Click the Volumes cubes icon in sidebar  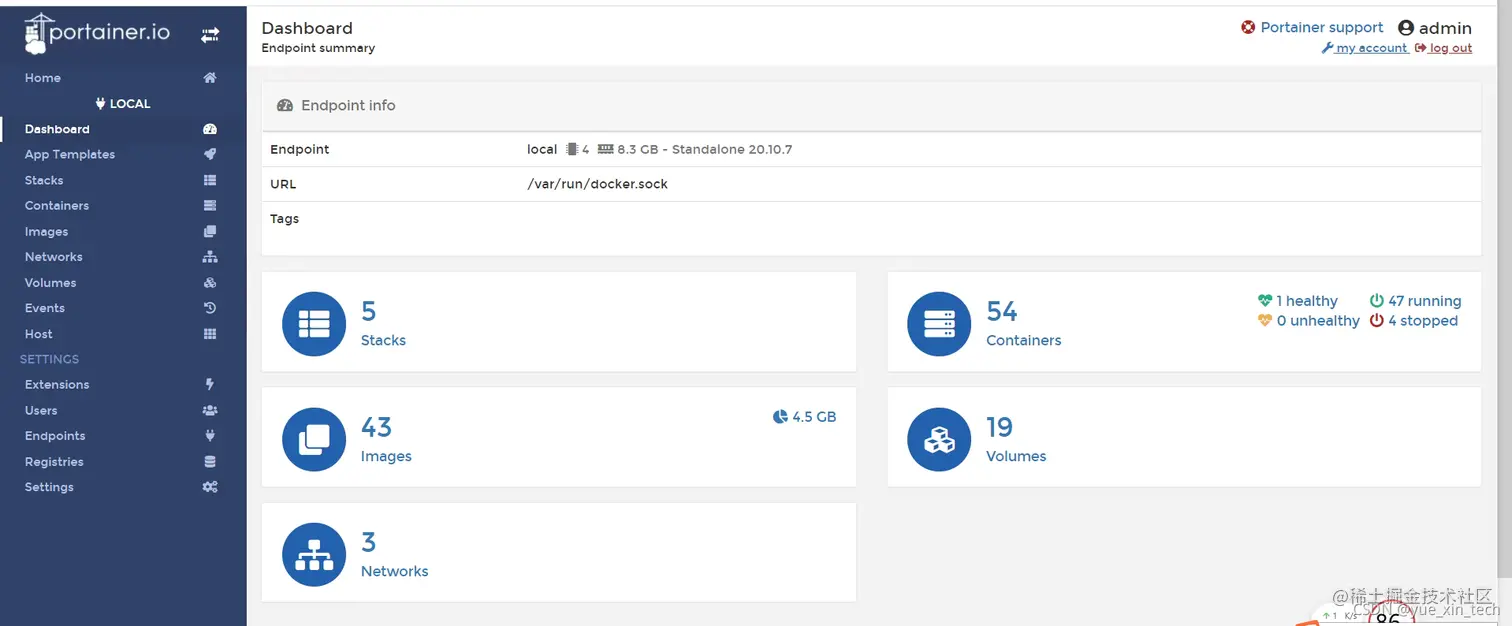[210, 283]
